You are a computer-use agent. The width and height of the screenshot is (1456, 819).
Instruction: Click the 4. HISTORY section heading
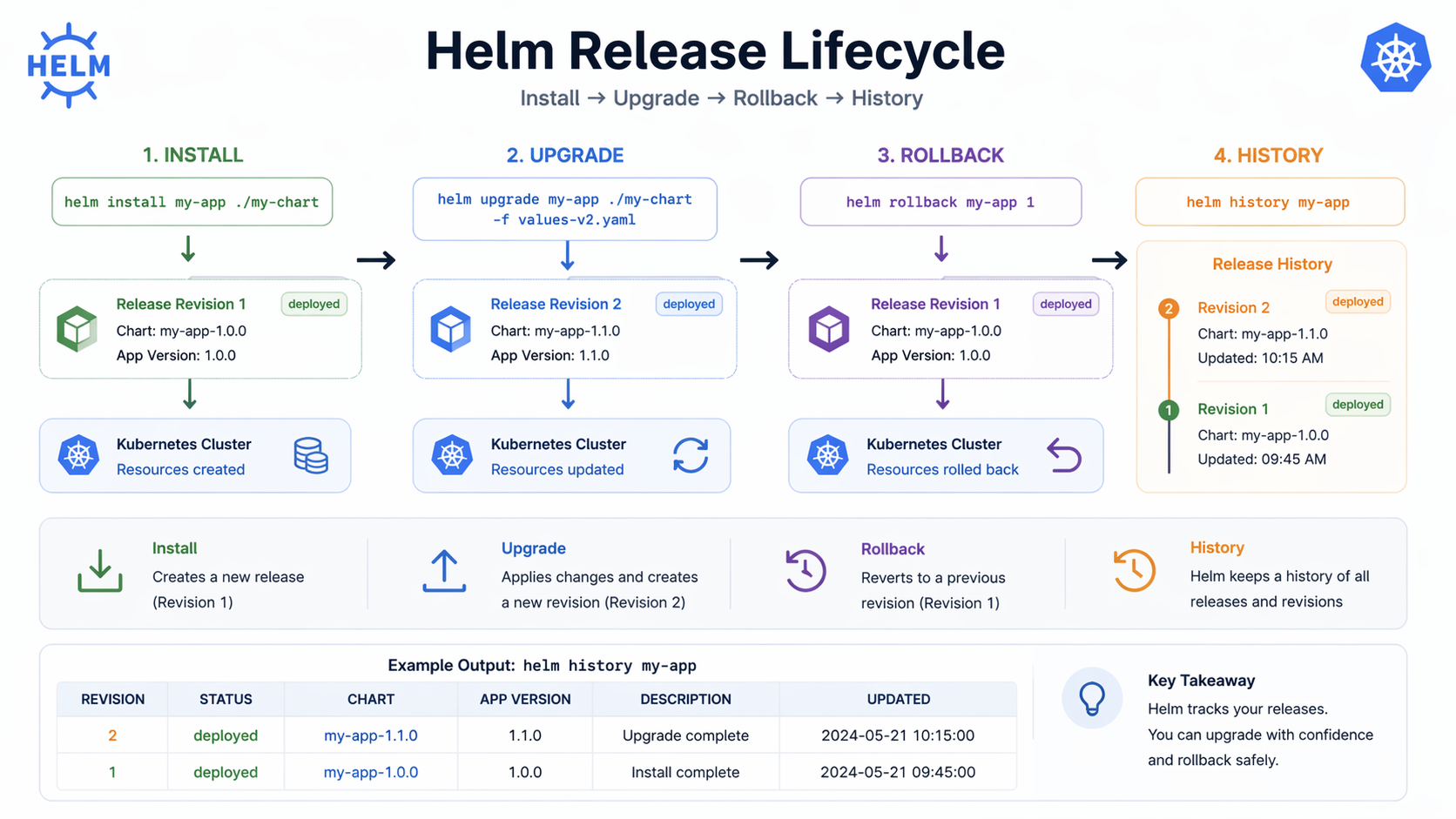click(1269, 155)
